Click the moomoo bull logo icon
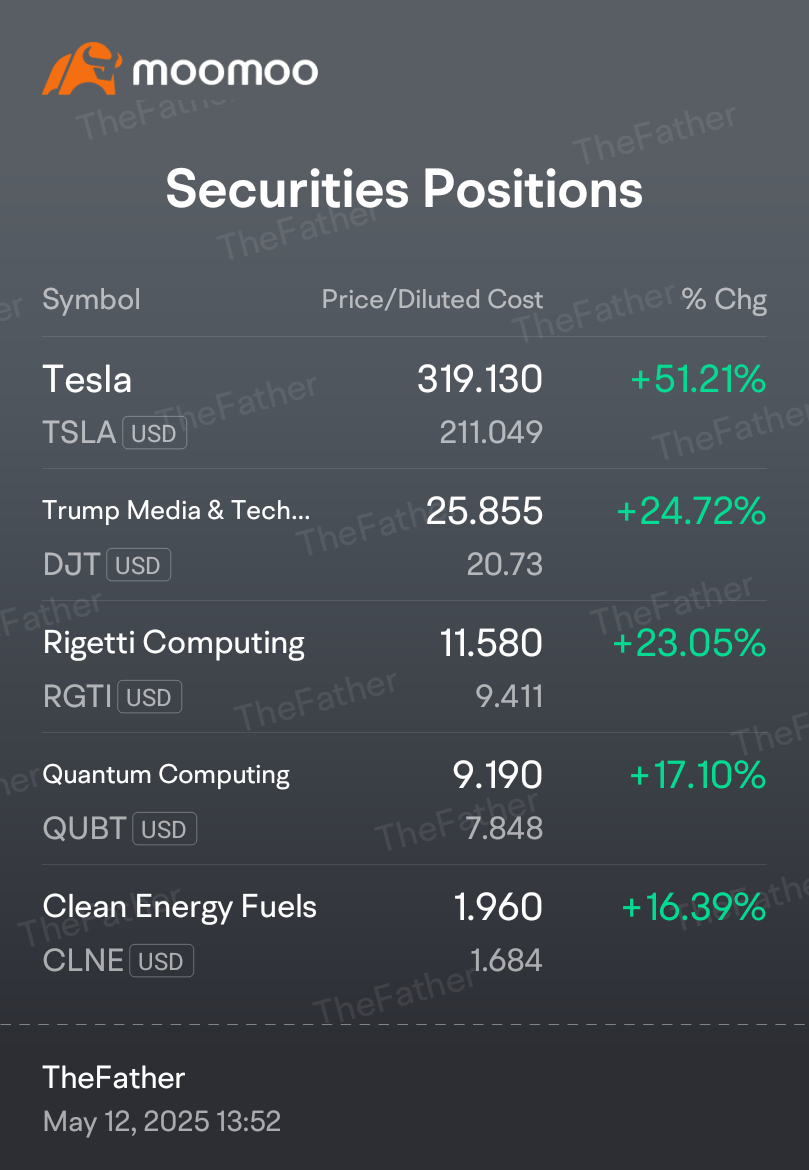This screenshot has width=809, height=1170. [81, 69]
